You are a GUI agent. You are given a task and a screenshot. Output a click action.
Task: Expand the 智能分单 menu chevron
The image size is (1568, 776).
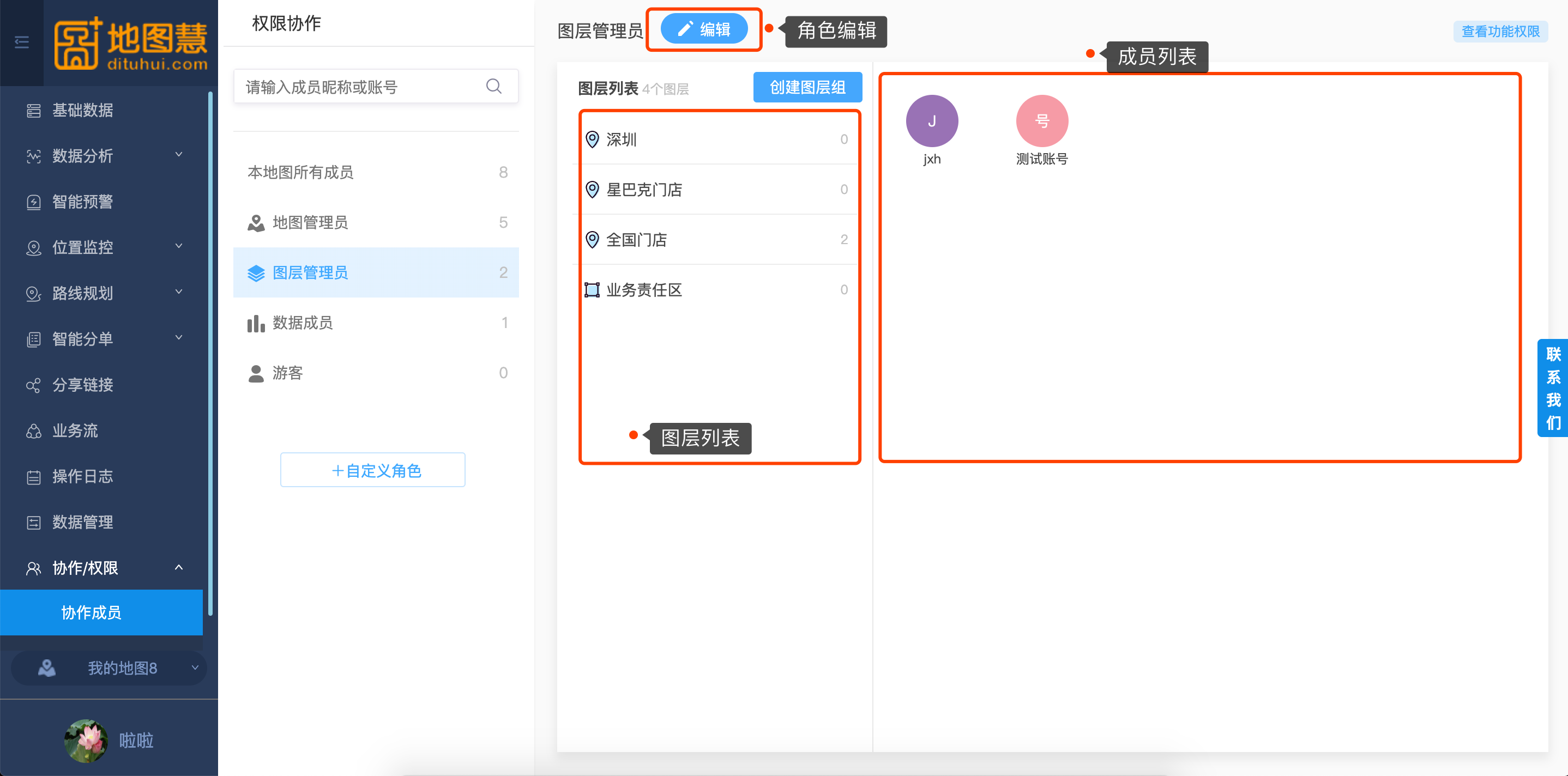[179, 338]
